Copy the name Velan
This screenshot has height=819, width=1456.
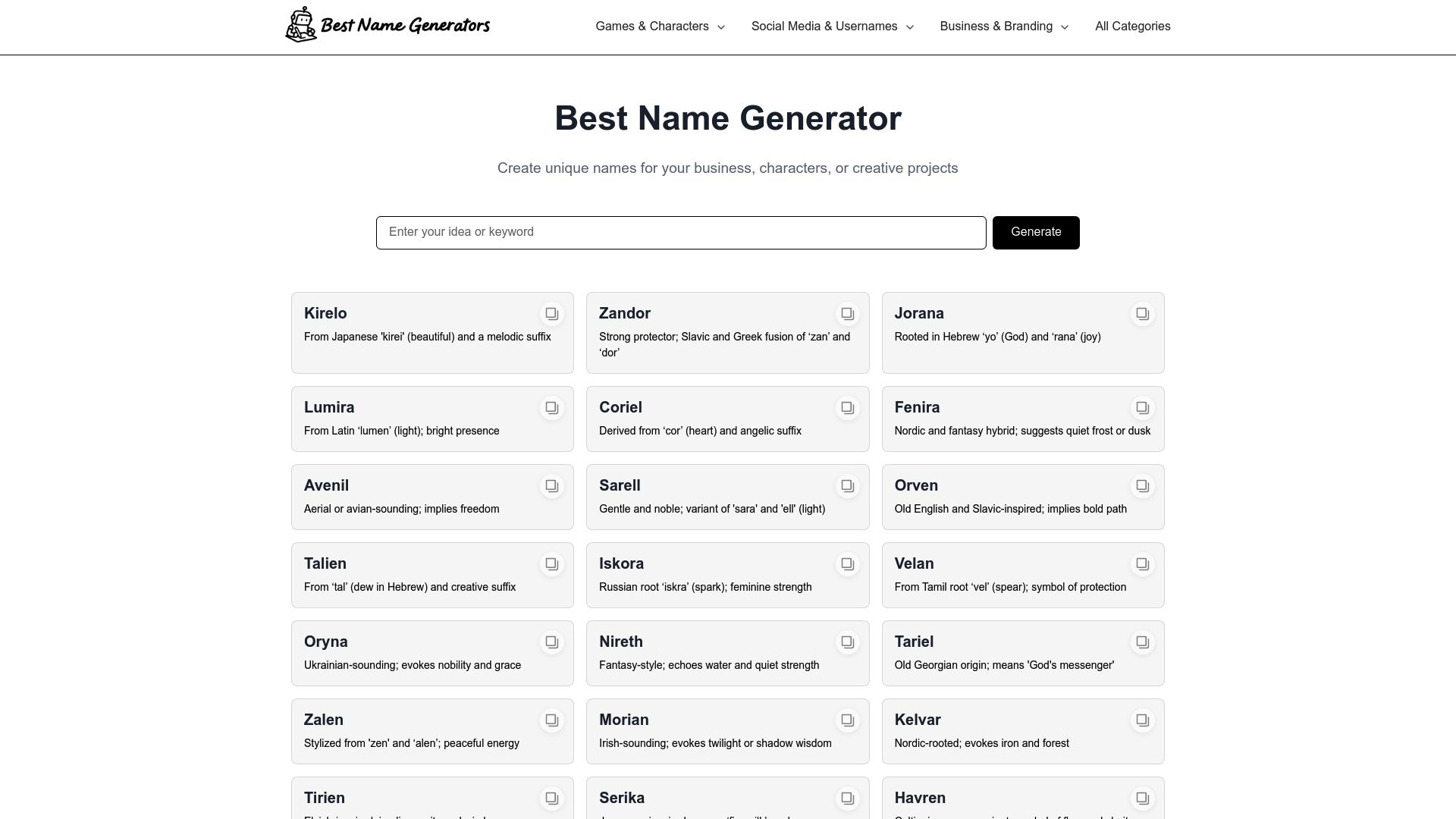[1143, 563]
